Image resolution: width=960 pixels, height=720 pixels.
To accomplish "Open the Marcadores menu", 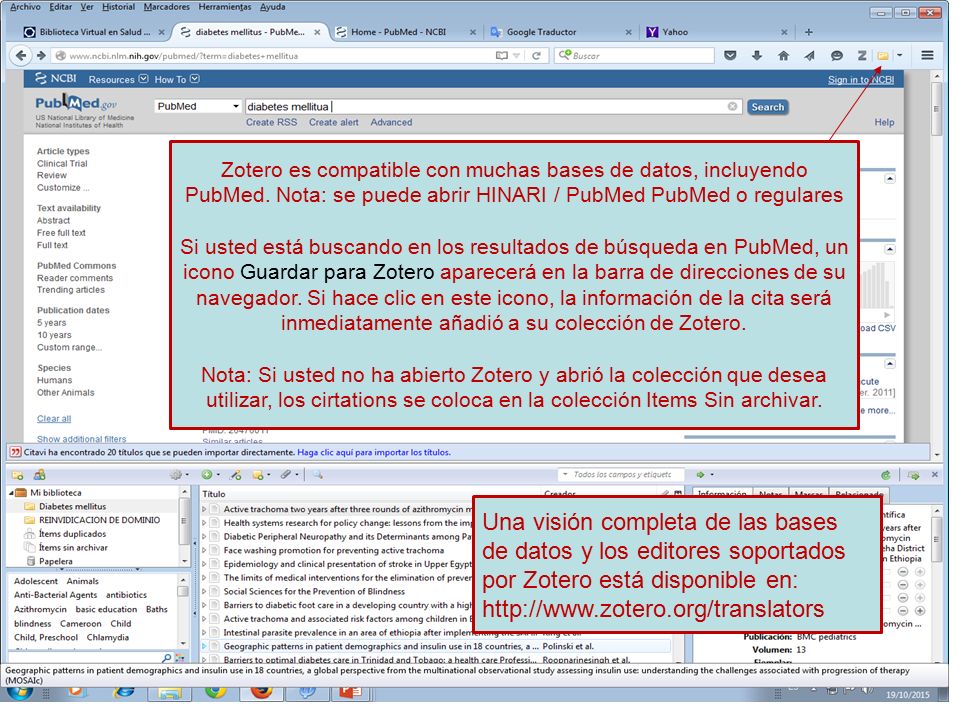I will coord(167,7).
